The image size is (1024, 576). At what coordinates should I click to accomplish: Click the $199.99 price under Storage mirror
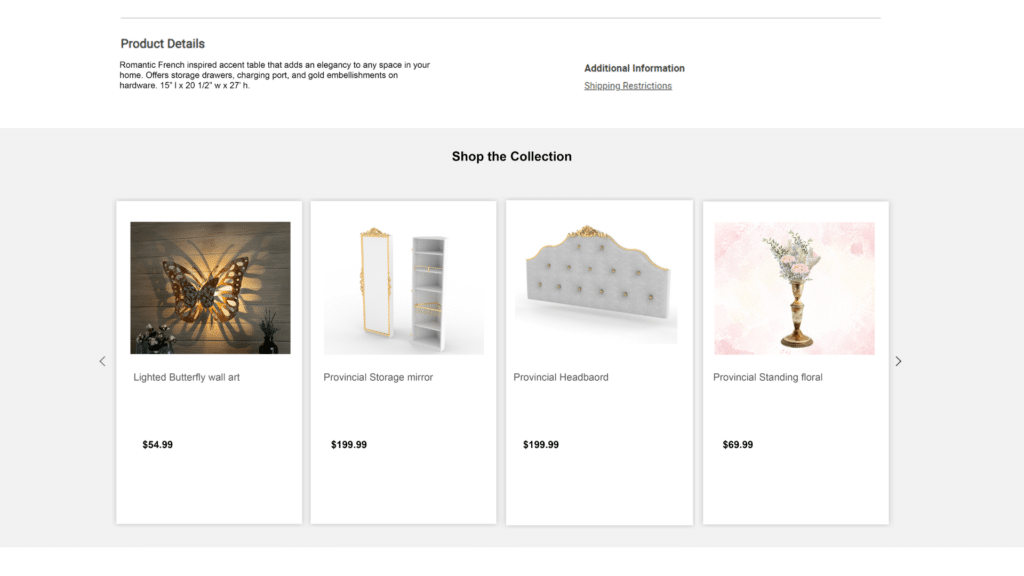click(x=349, y=445)
